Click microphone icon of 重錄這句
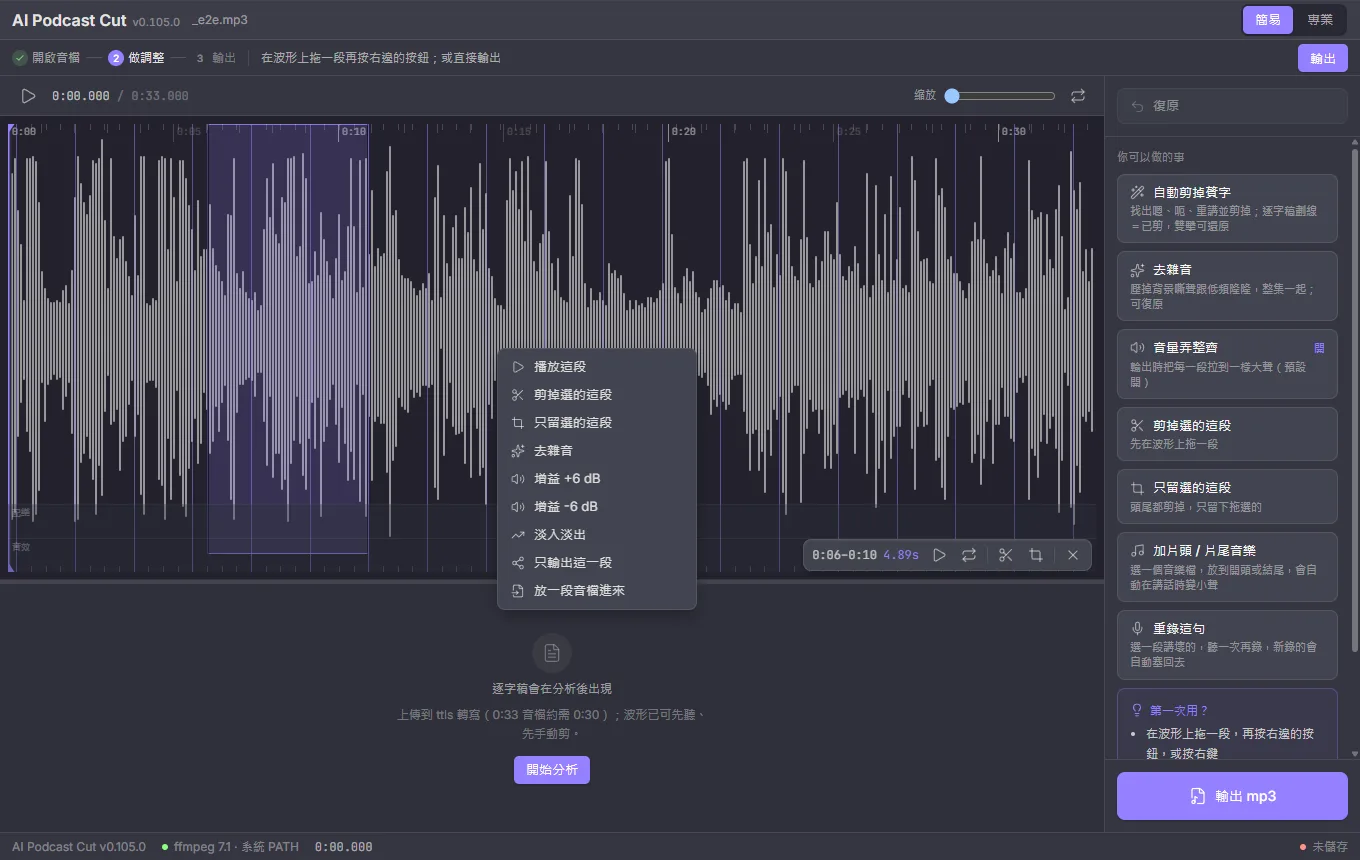This screenshot has height=860, width=1360. tap(1137, 629)
